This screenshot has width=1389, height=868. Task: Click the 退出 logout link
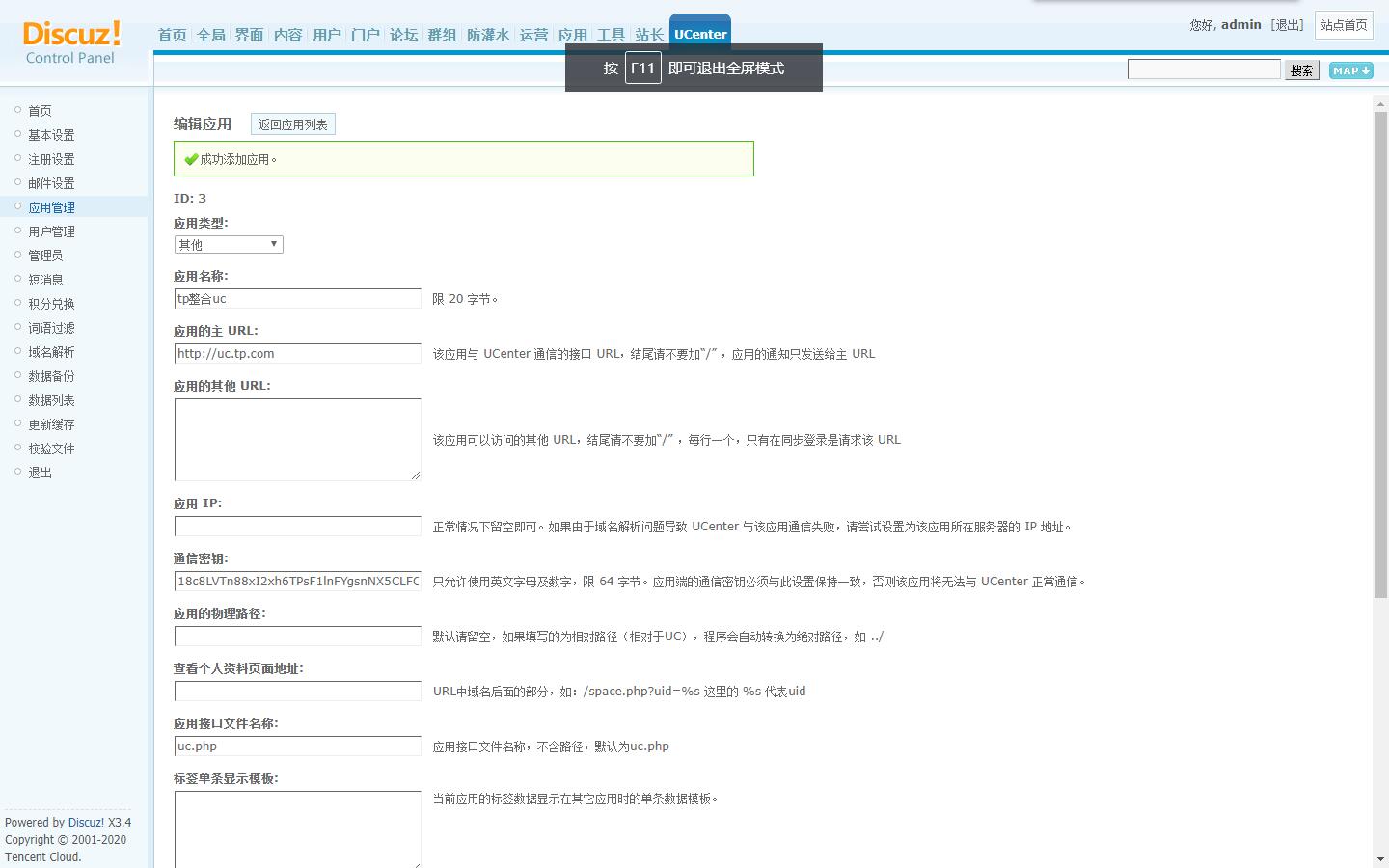(x=1288, y=25)
